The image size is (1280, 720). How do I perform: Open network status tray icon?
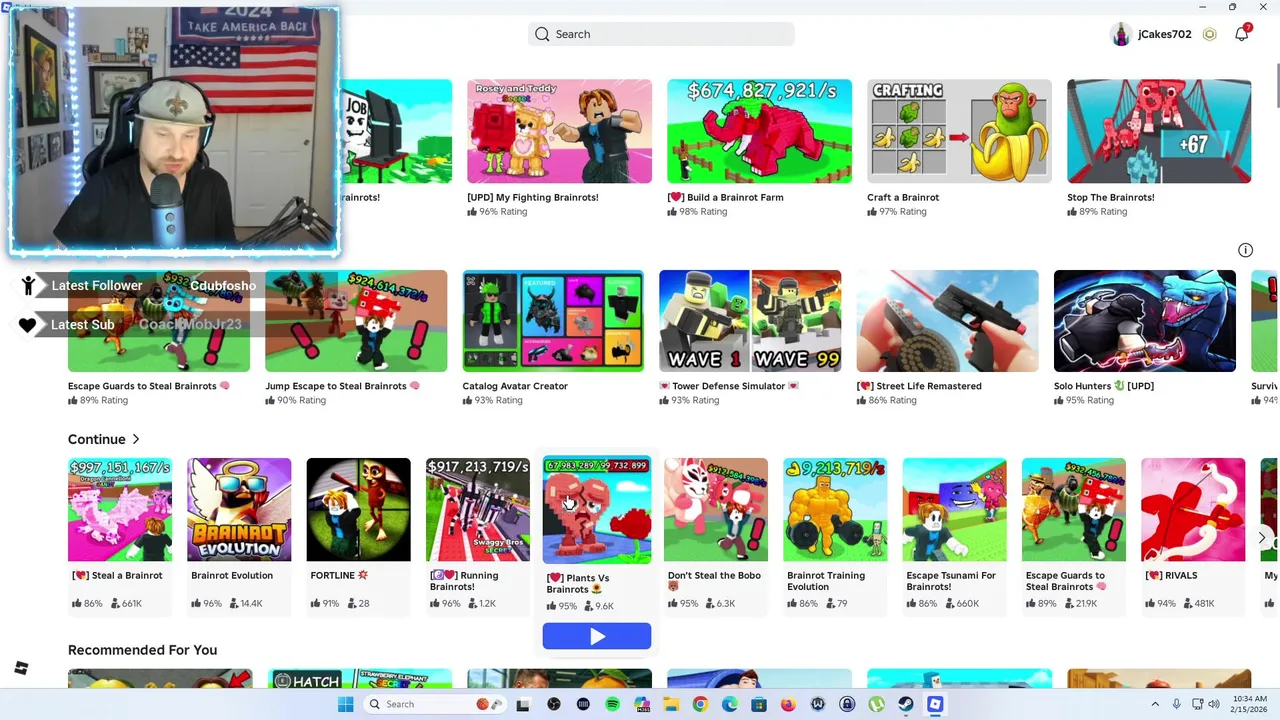pos(1197,704)
